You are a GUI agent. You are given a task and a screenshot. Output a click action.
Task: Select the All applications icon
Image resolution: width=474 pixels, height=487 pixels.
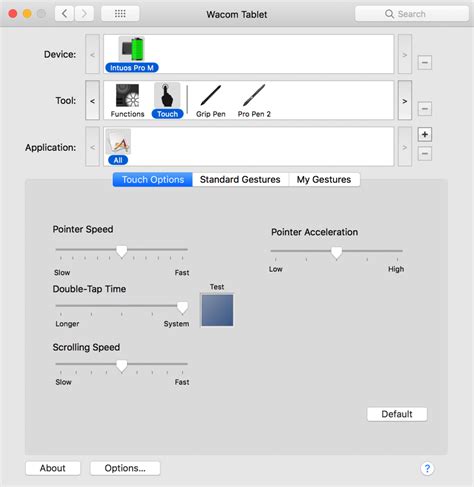(118, 142)
